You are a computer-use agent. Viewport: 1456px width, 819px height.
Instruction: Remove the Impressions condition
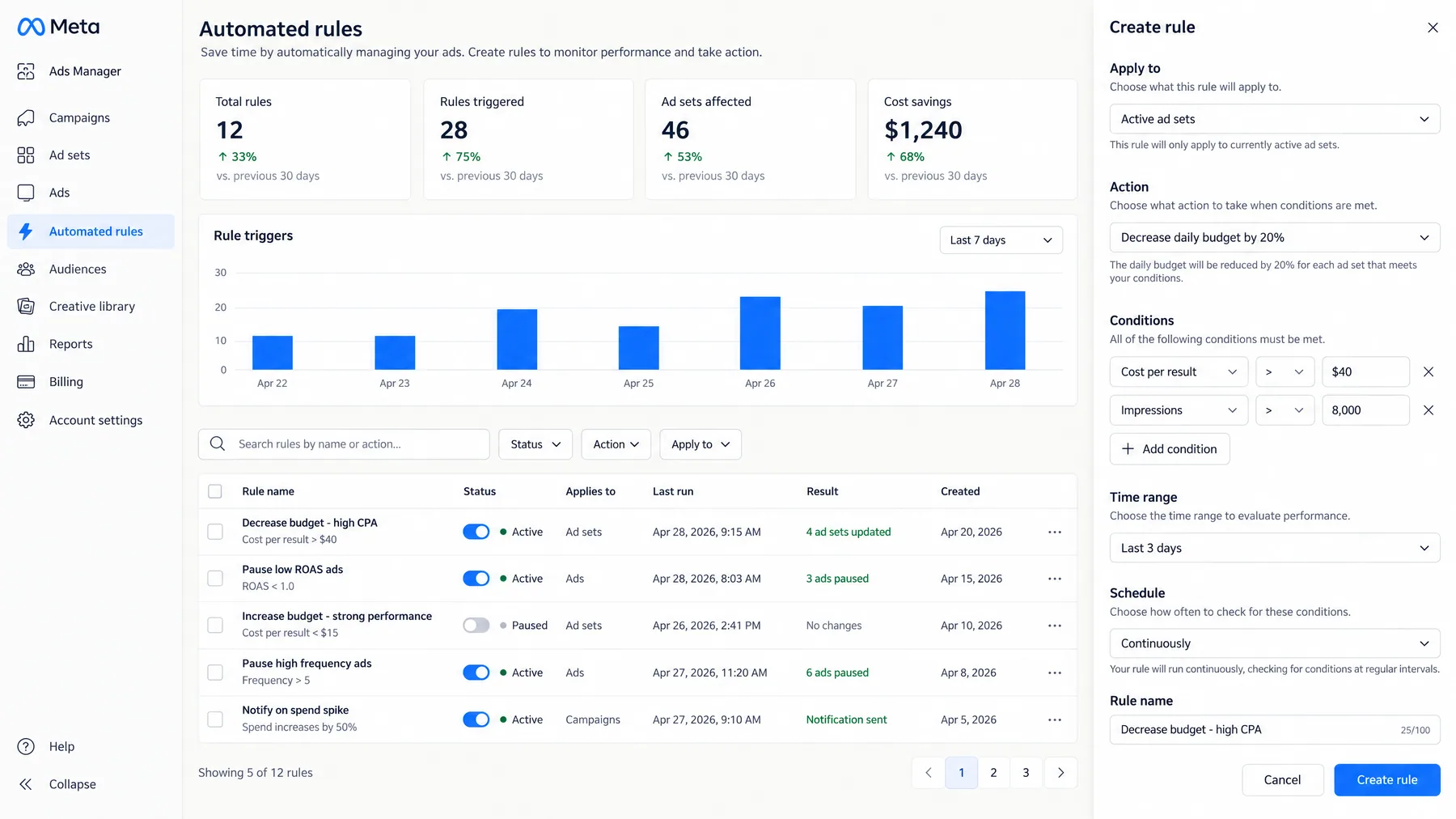tap(1428, 410)
